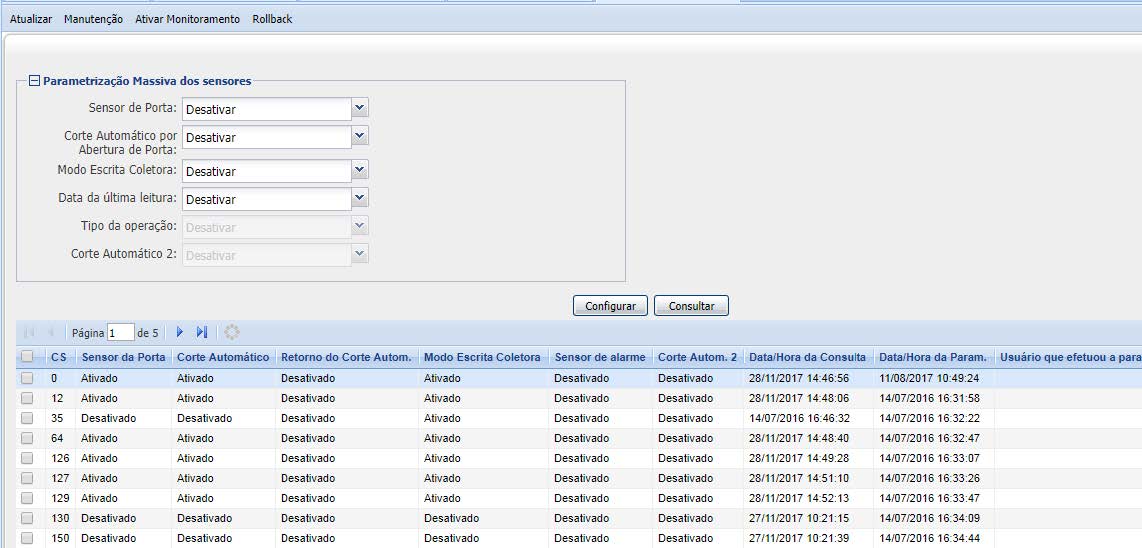Click the Página number input field
The width and height of the screenshot is (1142, 548).
point(120,333)
